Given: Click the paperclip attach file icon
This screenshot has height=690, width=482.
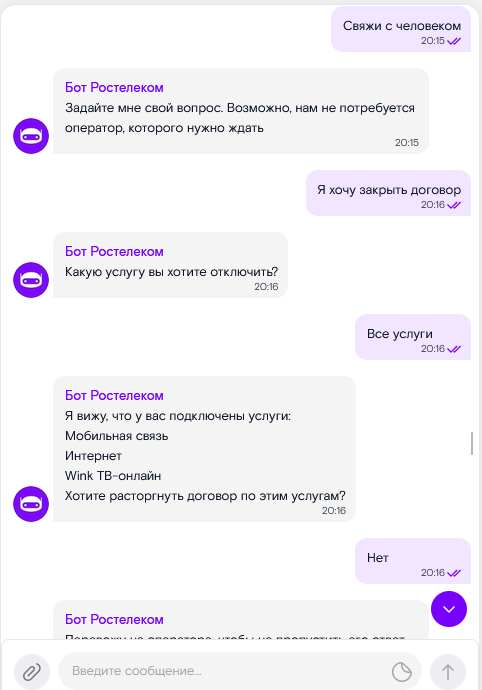Looking at the screenshot, I should click(32, 672).
